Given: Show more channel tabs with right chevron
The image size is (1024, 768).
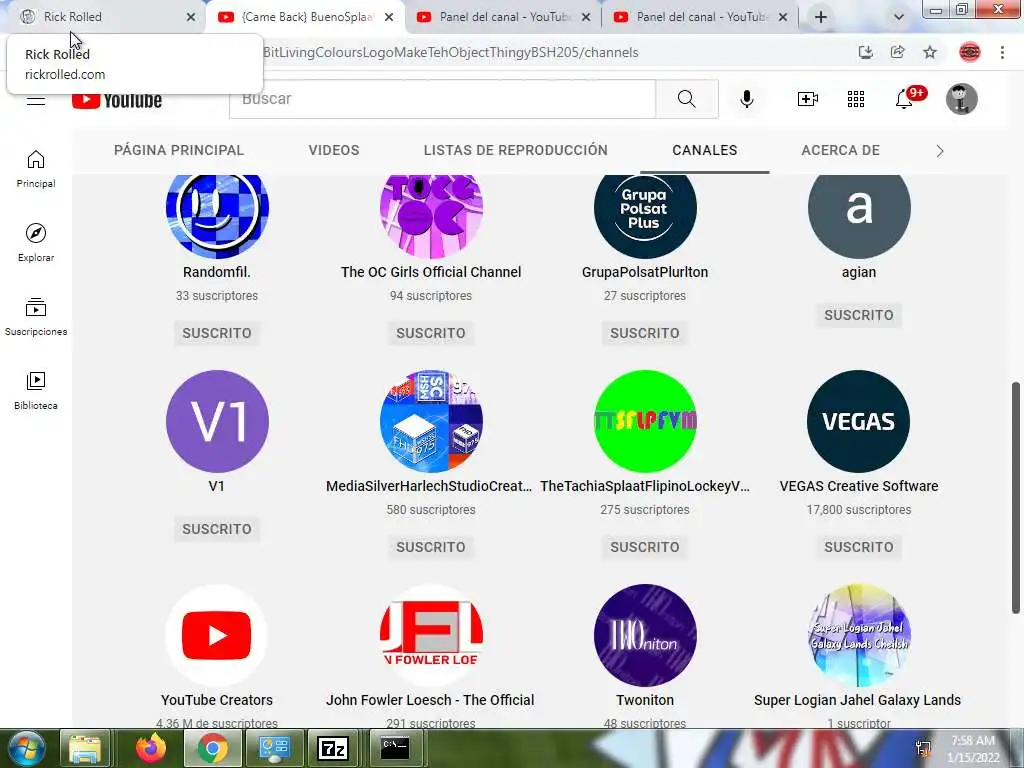Looking at the screenshot, I should pyautogui.click(x=940, y=151).
